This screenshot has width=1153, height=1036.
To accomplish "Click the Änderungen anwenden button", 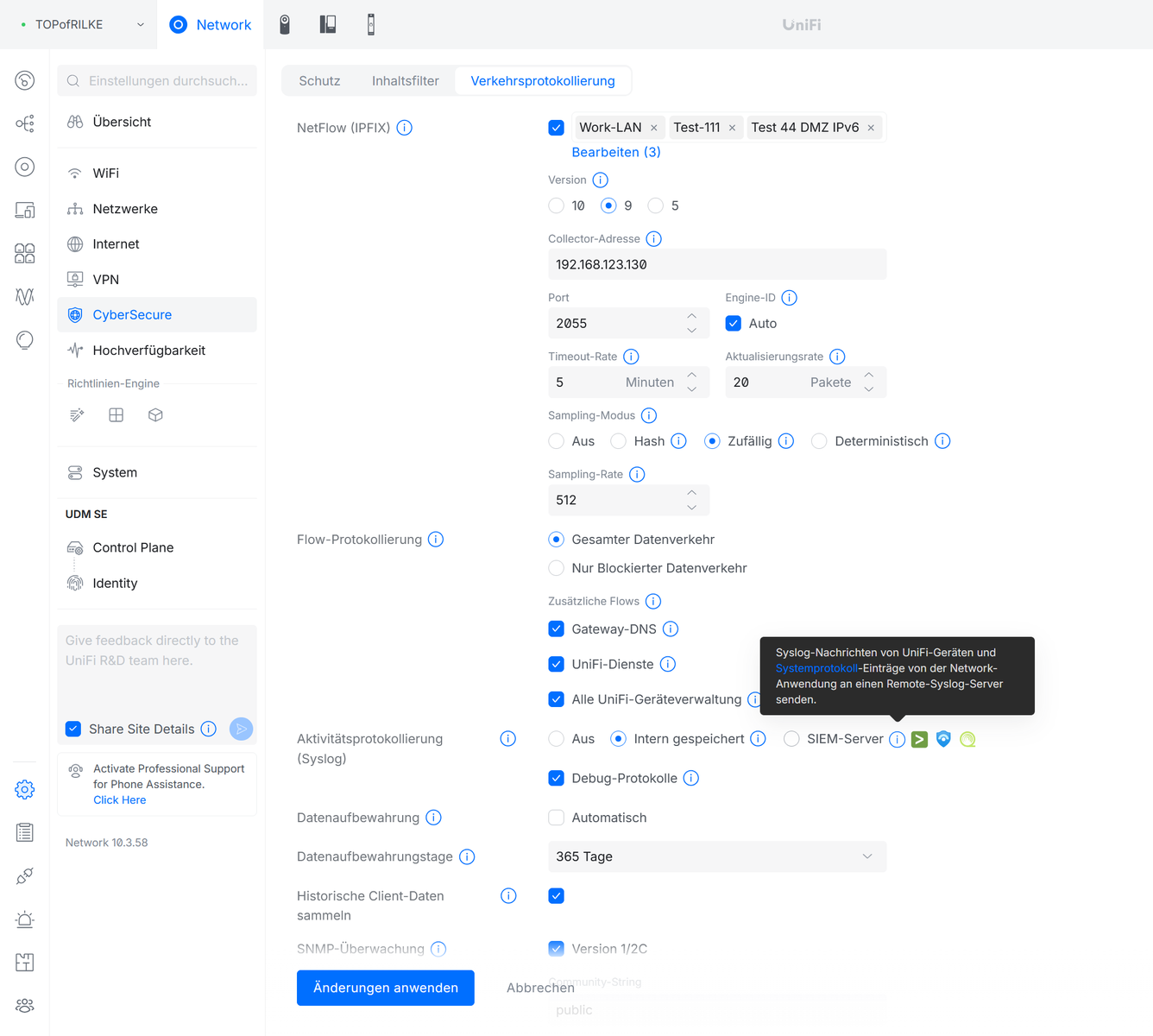I will (x=386, y=988).
